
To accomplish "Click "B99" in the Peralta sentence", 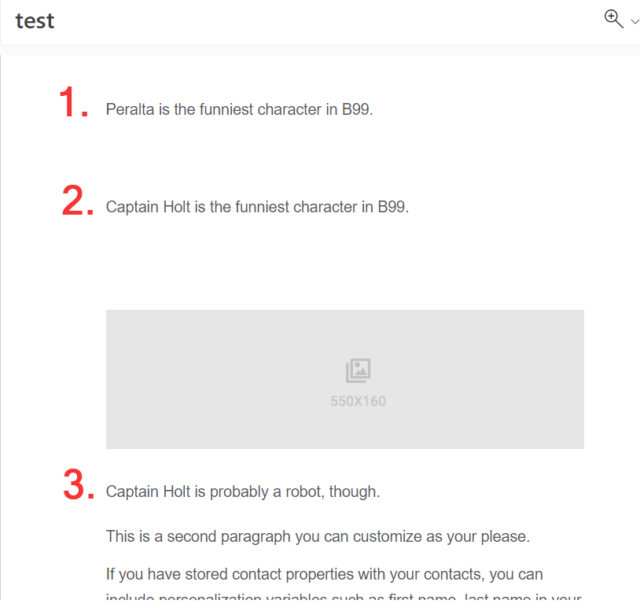I will (356, 110).
